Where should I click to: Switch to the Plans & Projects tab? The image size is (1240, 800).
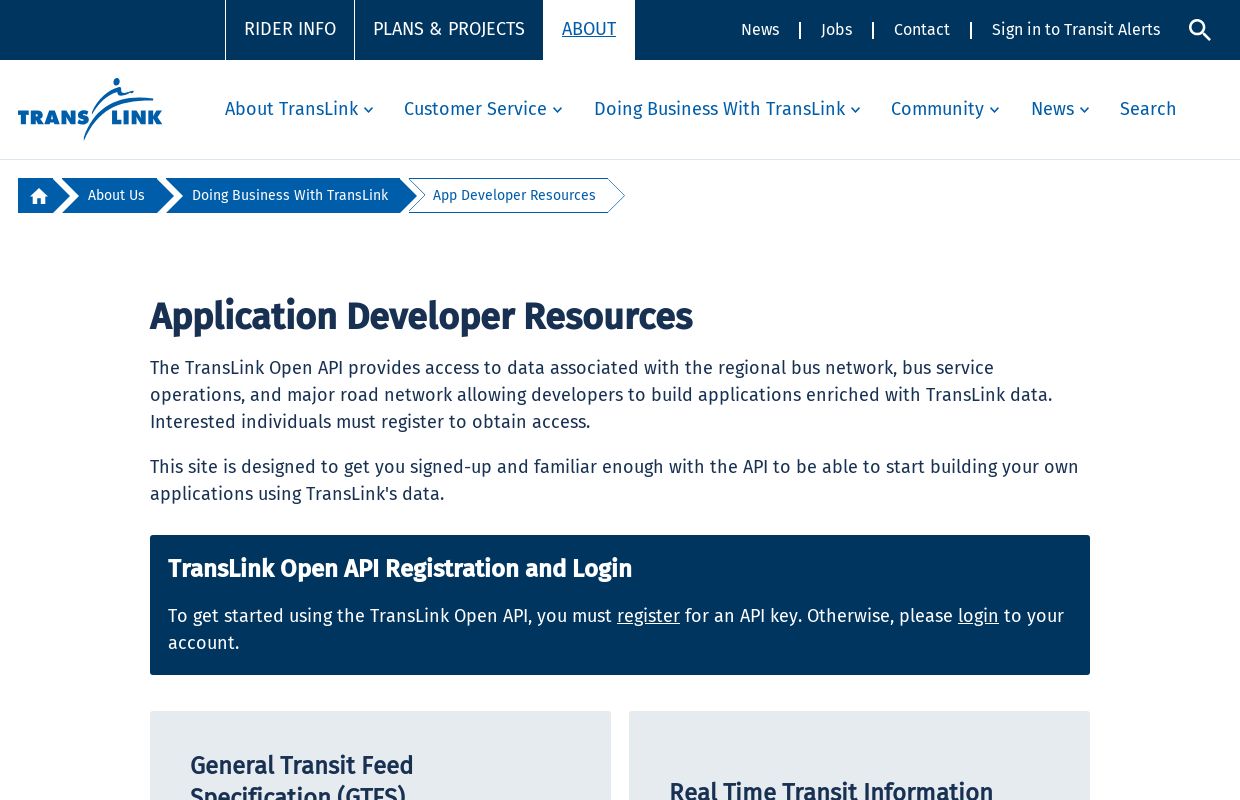(449, 30)
